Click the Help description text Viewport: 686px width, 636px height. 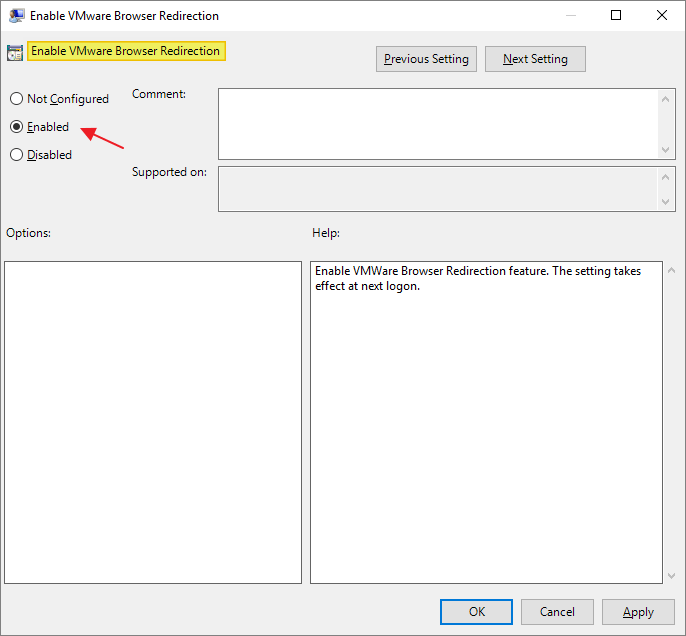click(477, 278)
